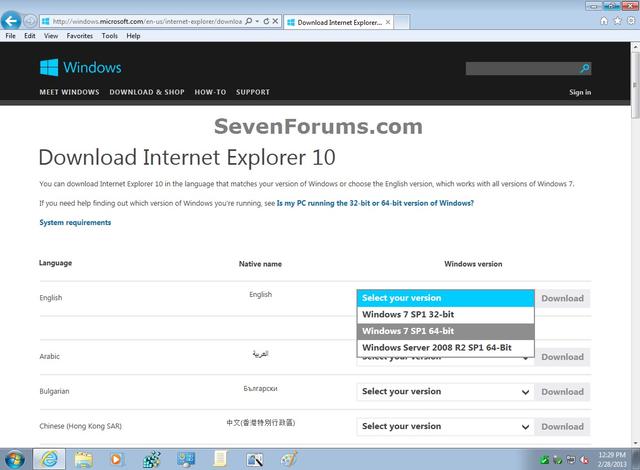Click the volume speaker tray icon

(584, 460)
